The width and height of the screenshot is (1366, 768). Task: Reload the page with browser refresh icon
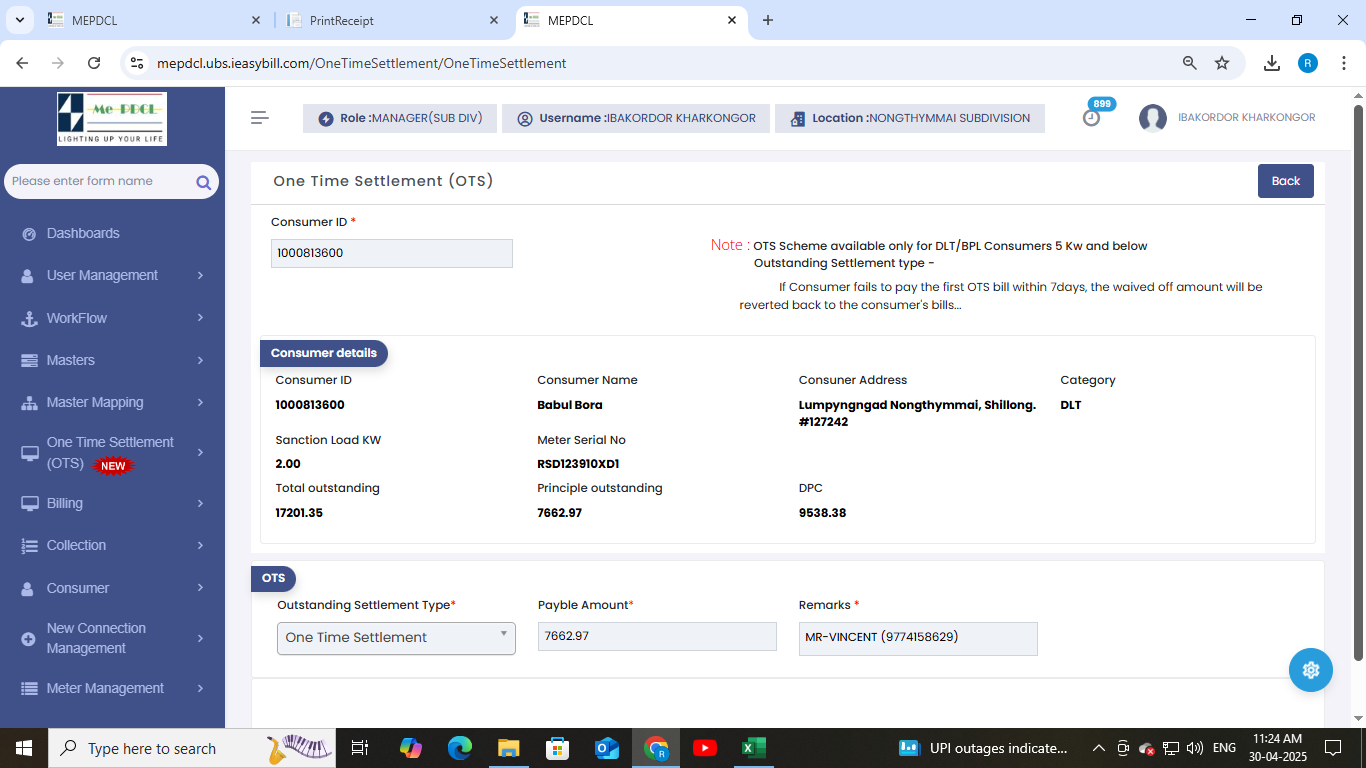(94, 63)
